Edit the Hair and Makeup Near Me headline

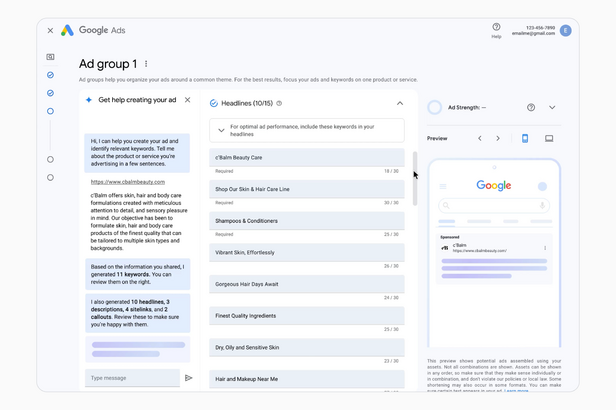(x=307, y=379)
